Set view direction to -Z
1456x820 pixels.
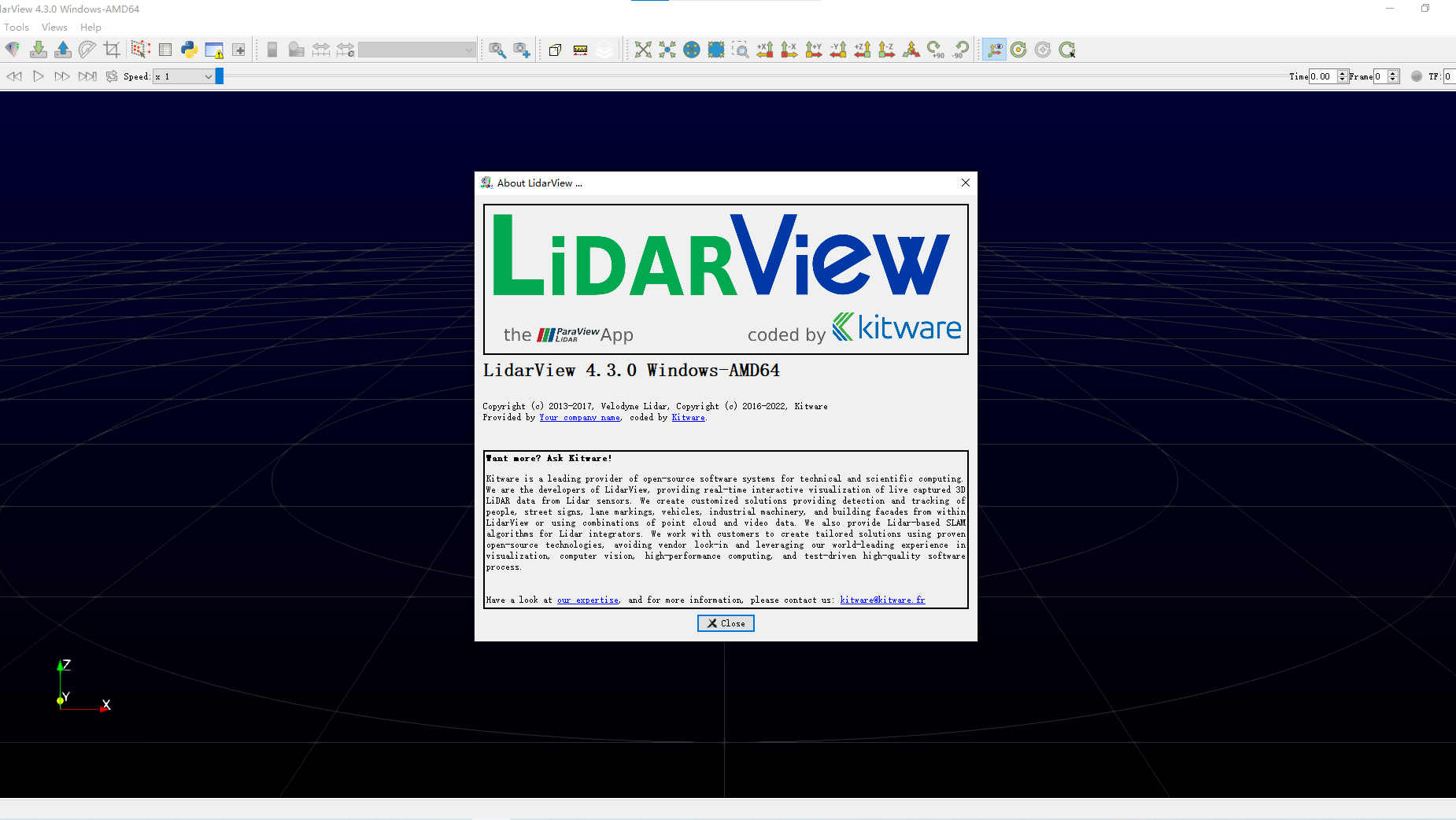[x=887, y=50]
